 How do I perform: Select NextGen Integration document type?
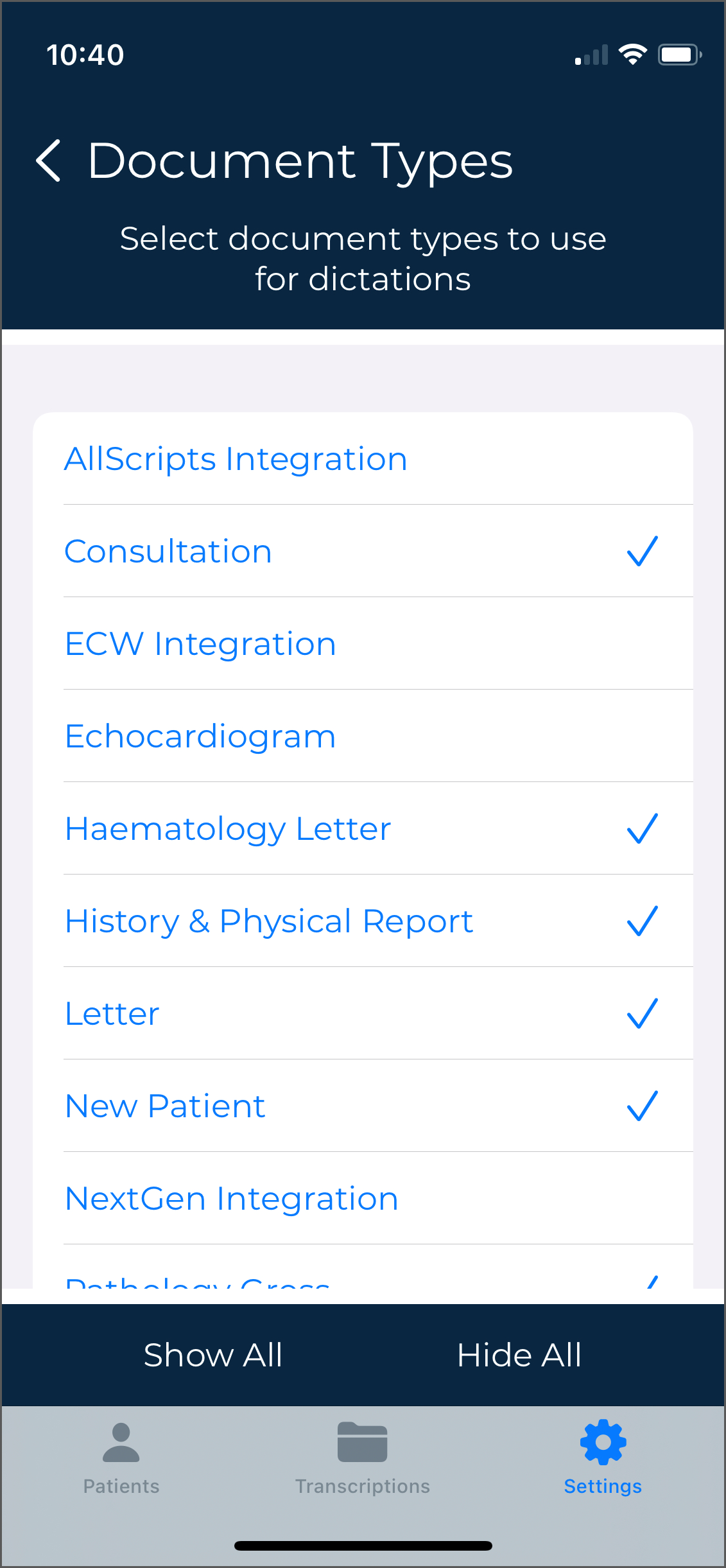232,1199
